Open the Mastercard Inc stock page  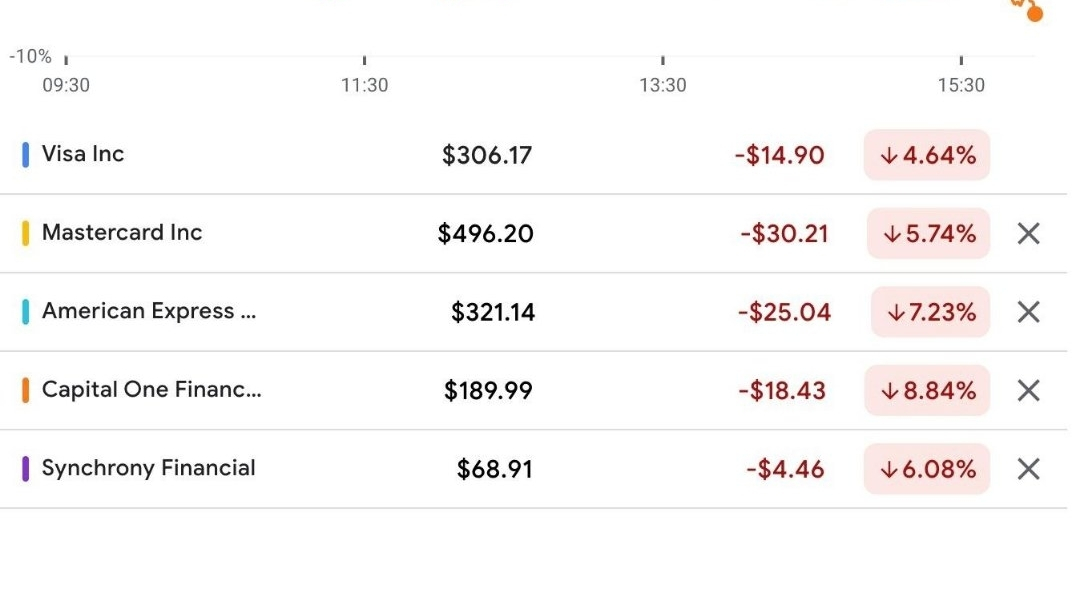point(122,233)
